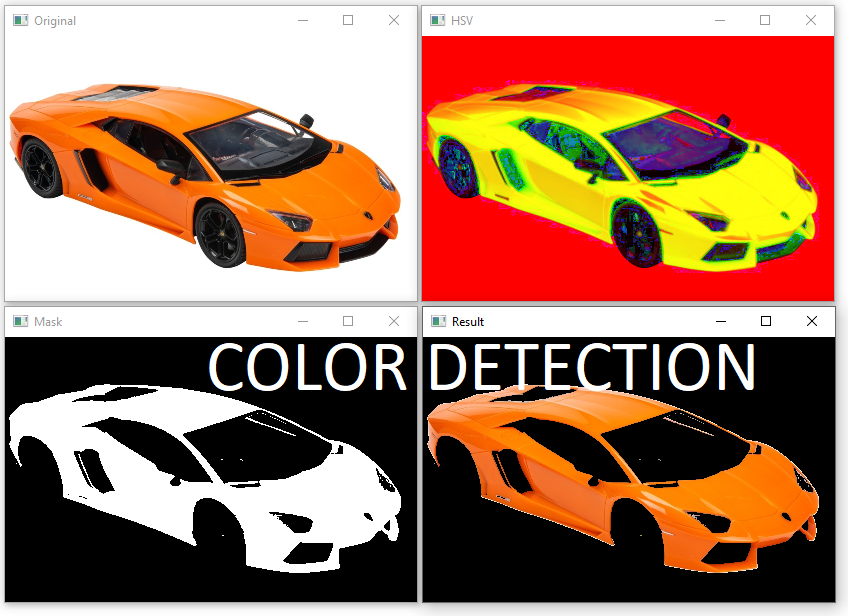
Task: Click the Mask window's app icon
Action: [21, 321]
